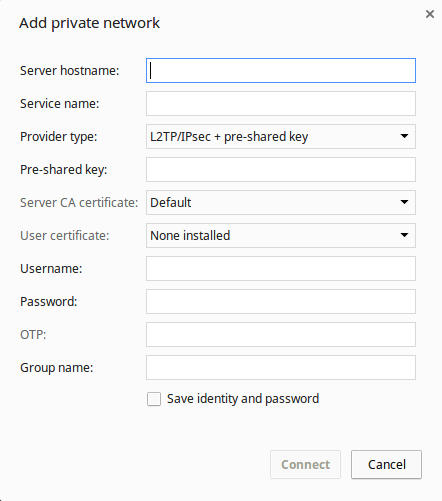Click the 'Pre-shared key:' label text
The height and width of the screenshot is (501, 442).
[64, 170]
